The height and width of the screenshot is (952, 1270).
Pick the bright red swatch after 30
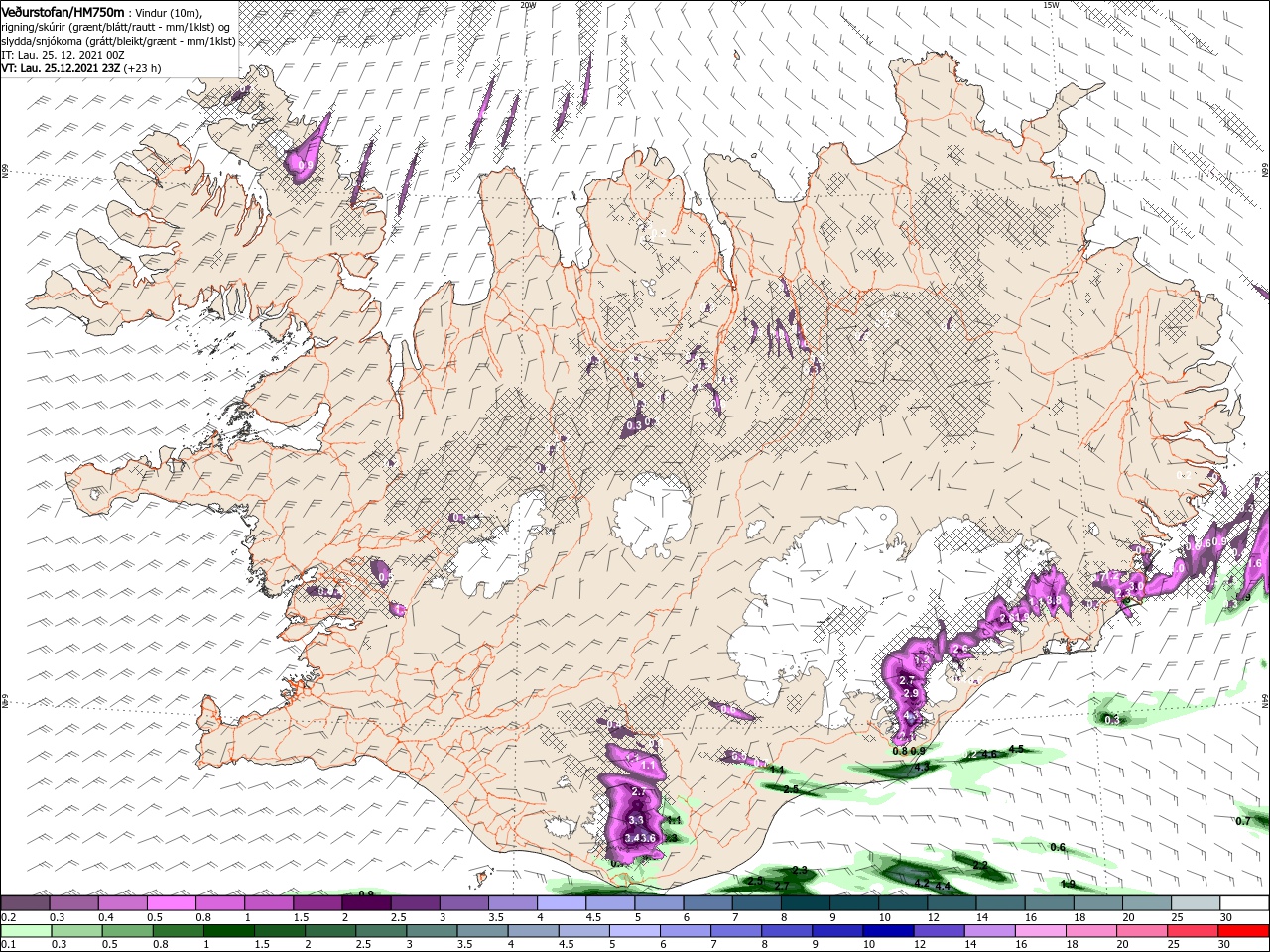click(1244, 931)
